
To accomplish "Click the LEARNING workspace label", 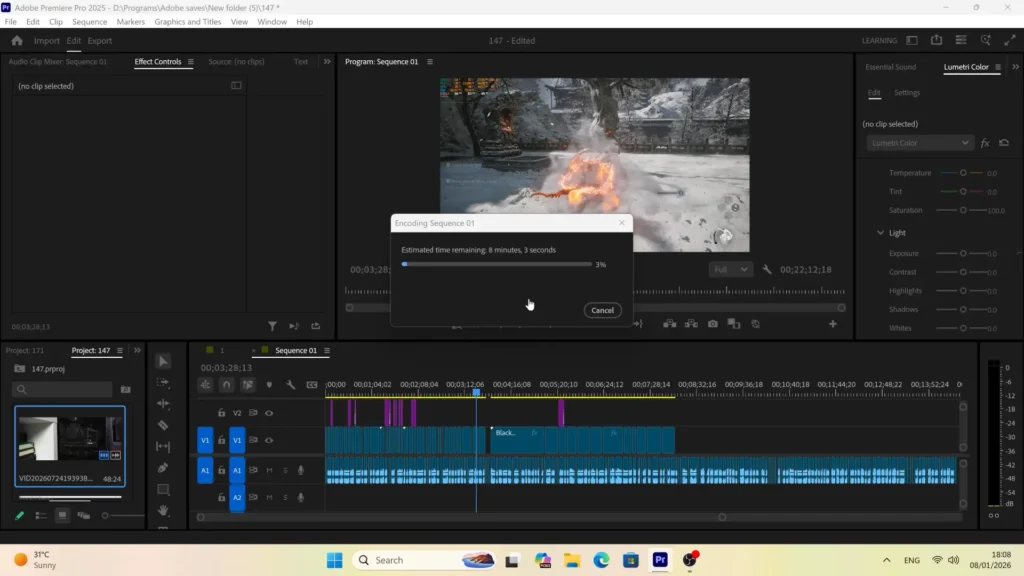I will pyautogui.click(x=879, y=40).
